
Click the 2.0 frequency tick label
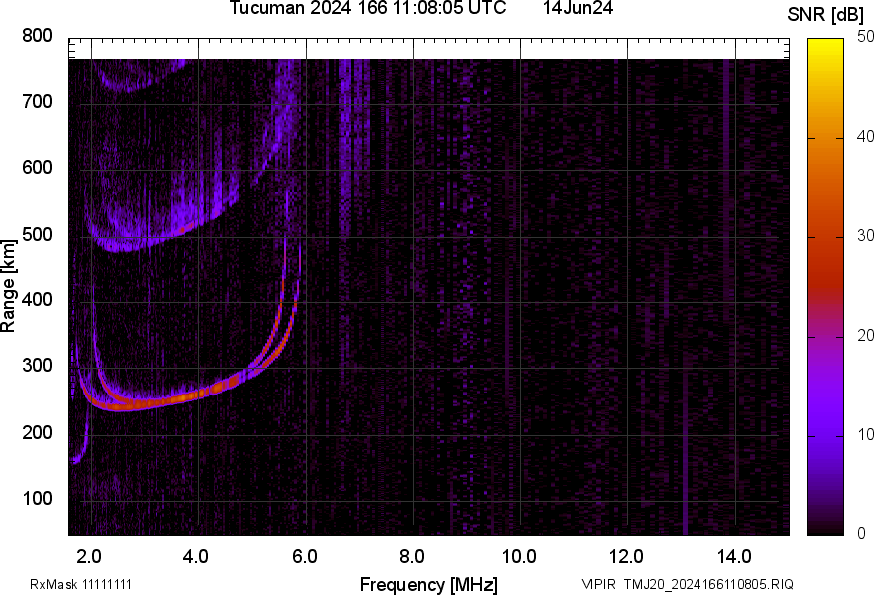tap(89, 557)
